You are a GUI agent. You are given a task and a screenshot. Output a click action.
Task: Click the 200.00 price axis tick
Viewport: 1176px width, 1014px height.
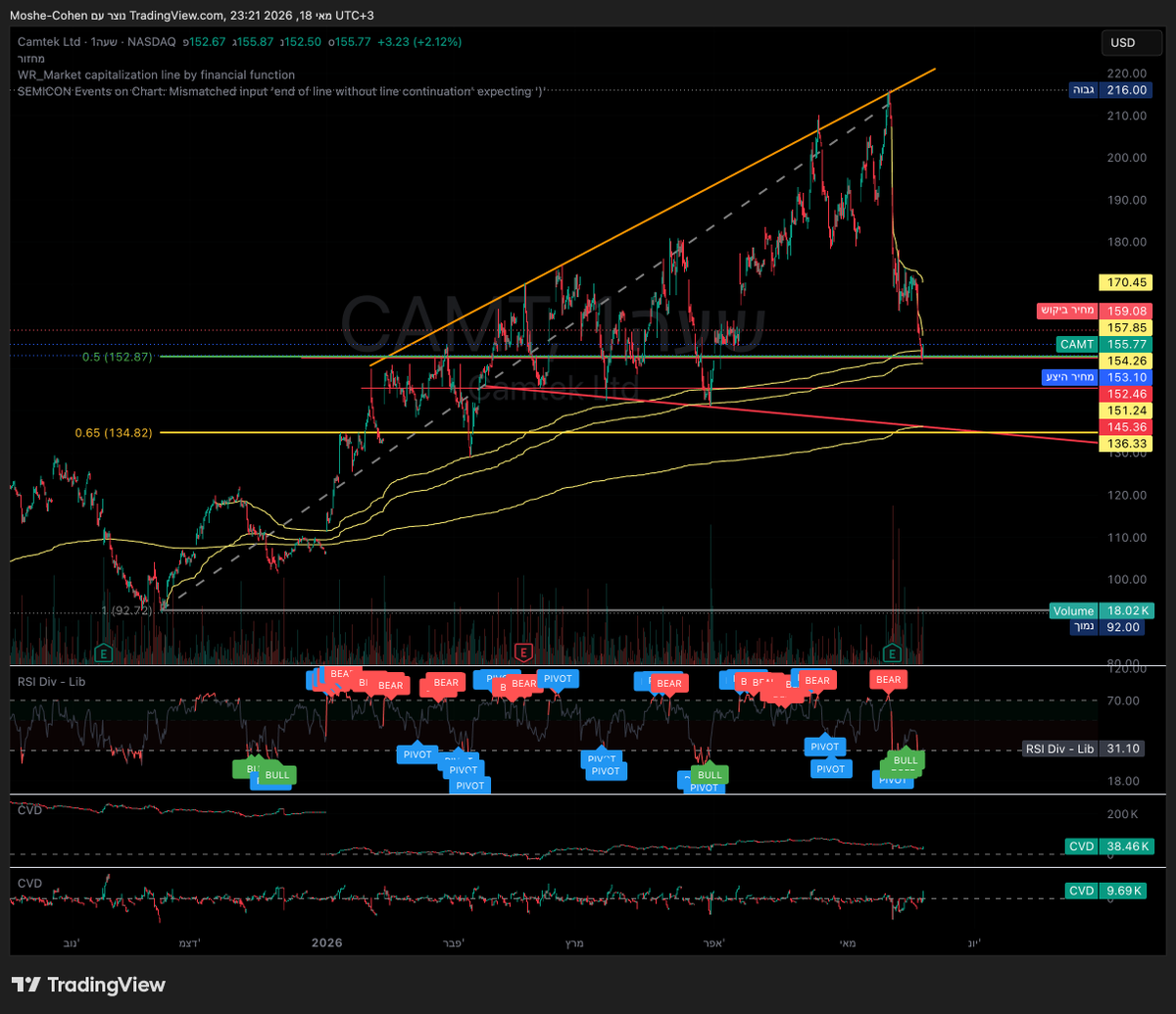pyautogui.click(x=1125, y=158)
